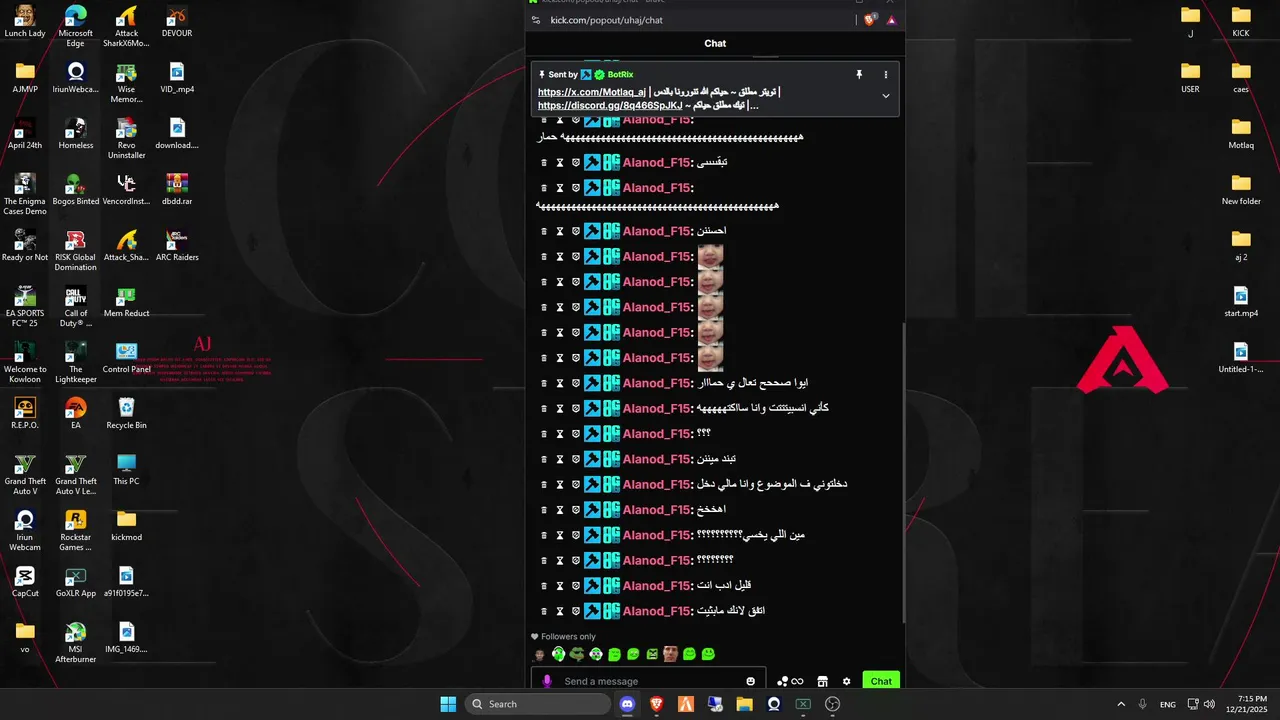Select the KICK folder on desktop

tap(1241, 22)
